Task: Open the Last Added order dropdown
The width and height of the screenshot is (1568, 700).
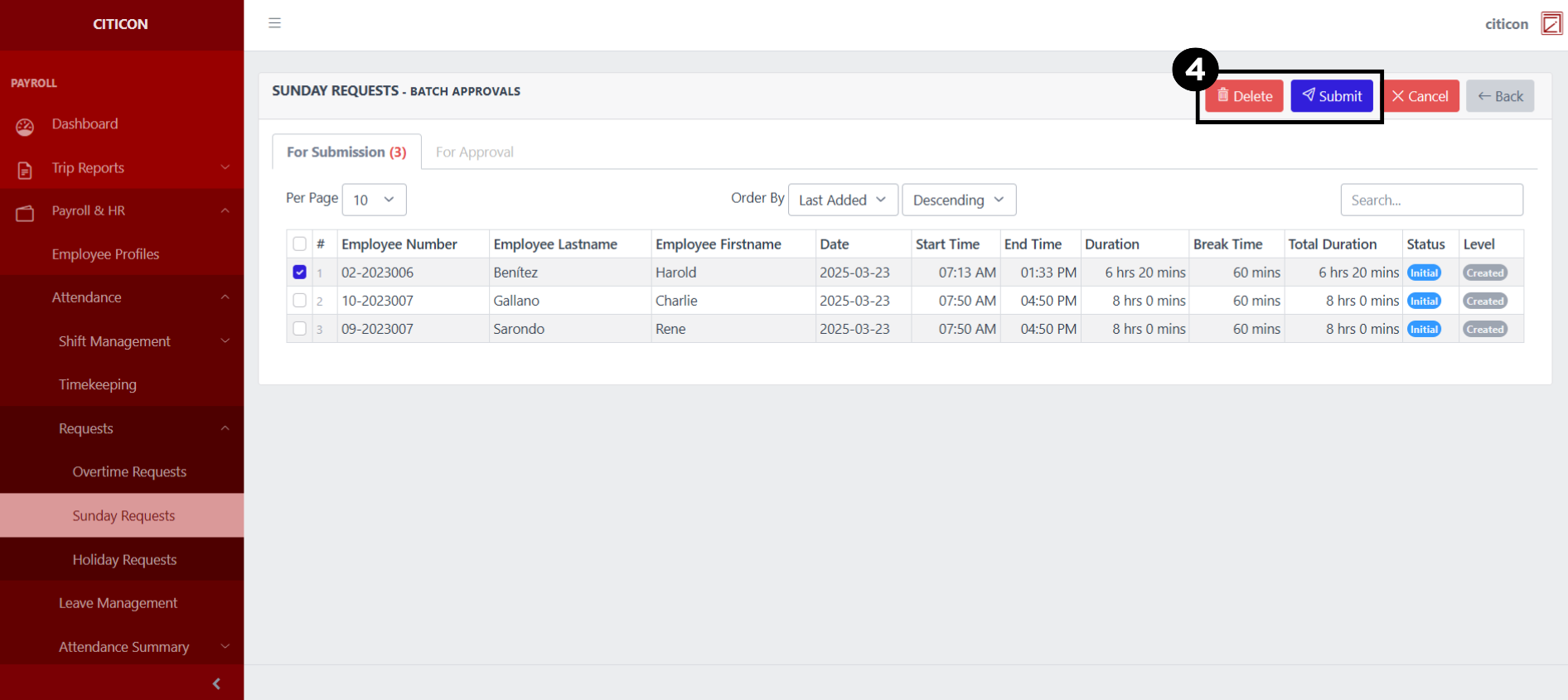Action: (x=842, y=200)
